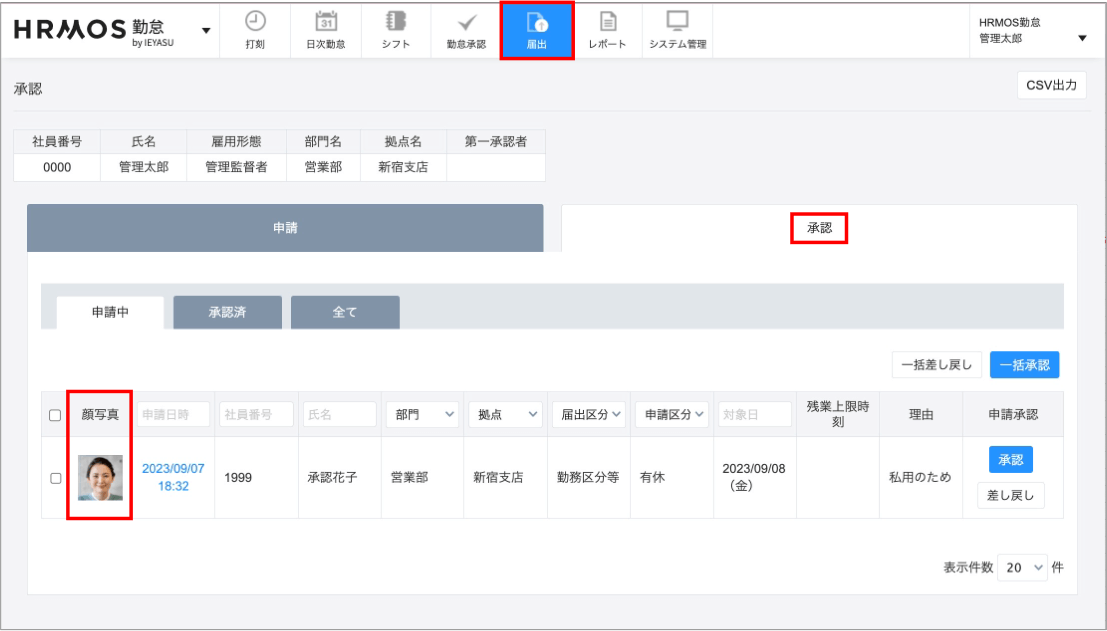The width and height of the screenshot is (1107, 631).
Task: Click the 一括承認 button
Action: click(1024, 365)
